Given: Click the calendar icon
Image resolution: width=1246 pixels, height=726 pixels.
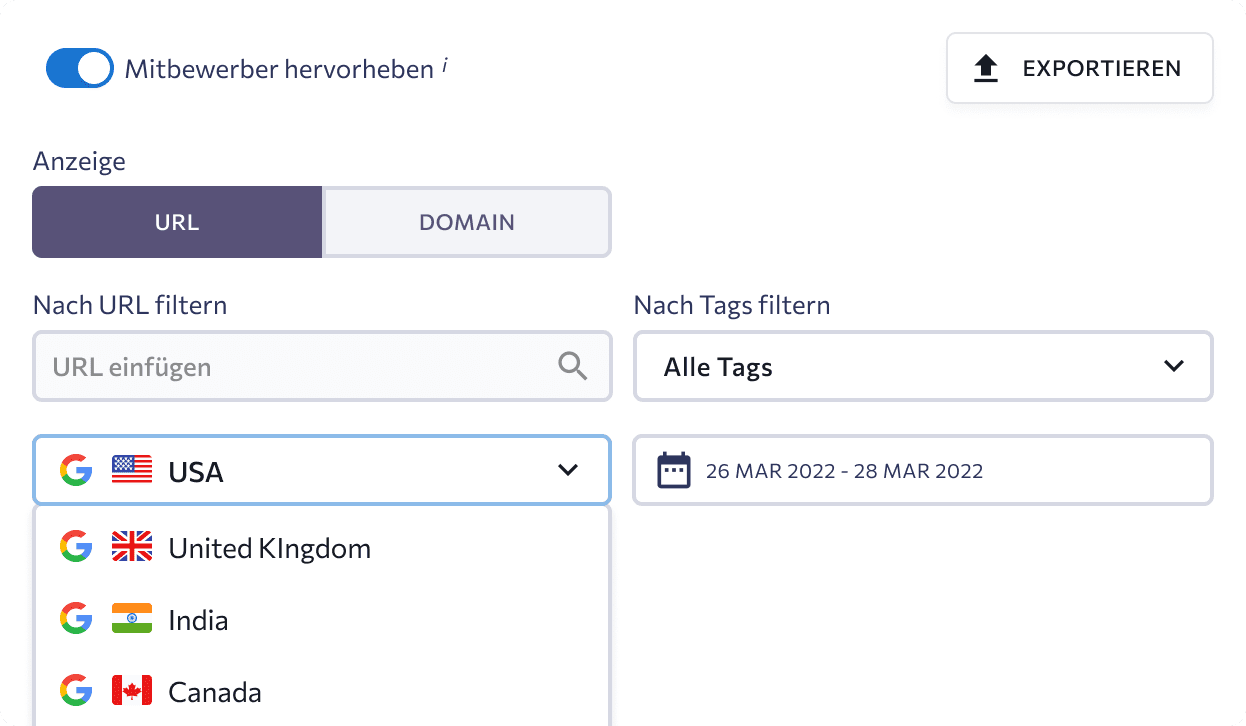Looking at the screenshot, I should (674, 470).
